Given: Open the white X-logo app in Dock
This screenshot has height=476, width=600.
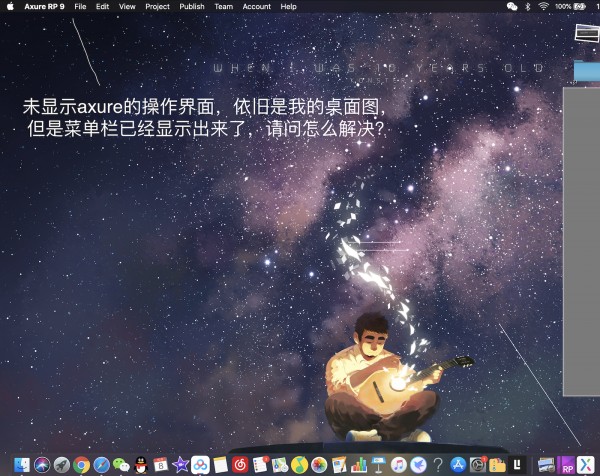Looking at the screenshot, I should click(586, 465).
